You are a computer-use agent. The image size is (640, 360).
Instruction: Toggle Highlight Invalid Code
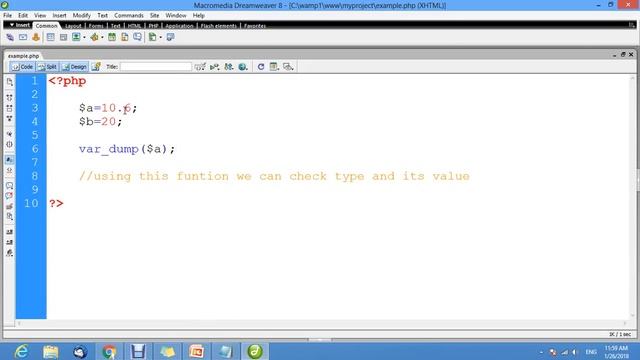pos(9,170)
